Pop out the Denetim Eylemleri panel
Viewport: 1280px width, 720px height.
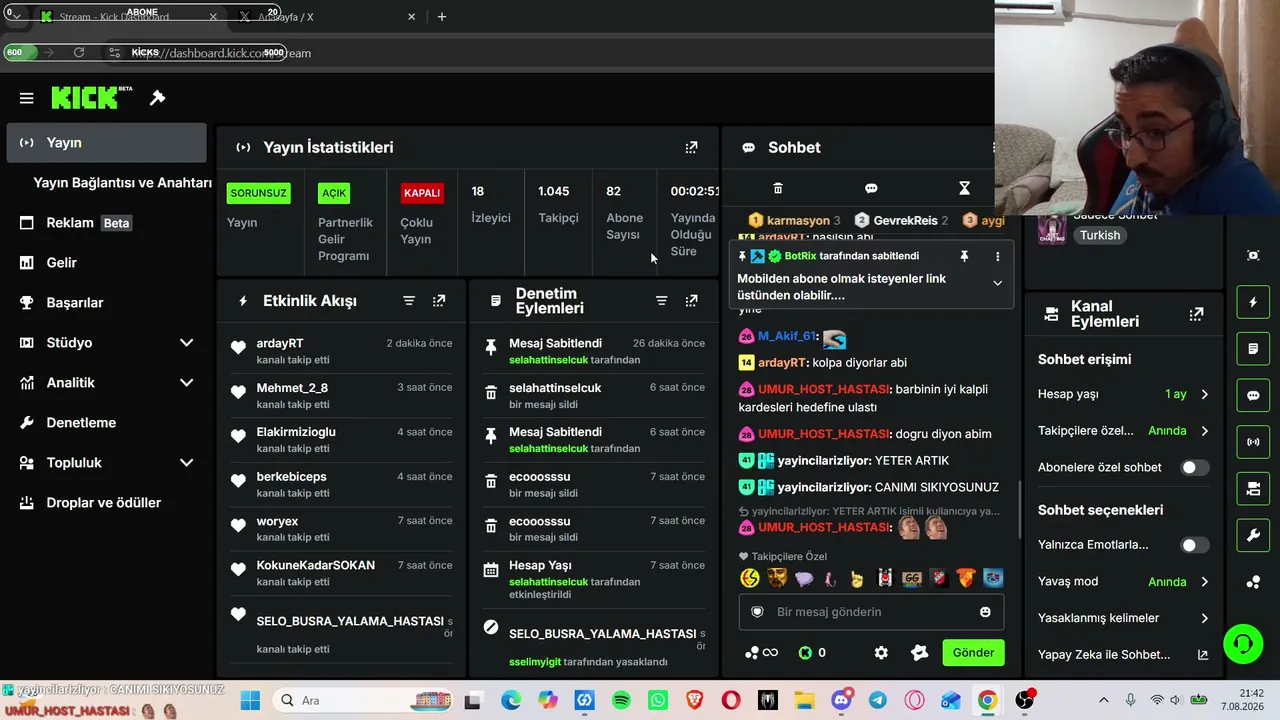tap(691, 301)
